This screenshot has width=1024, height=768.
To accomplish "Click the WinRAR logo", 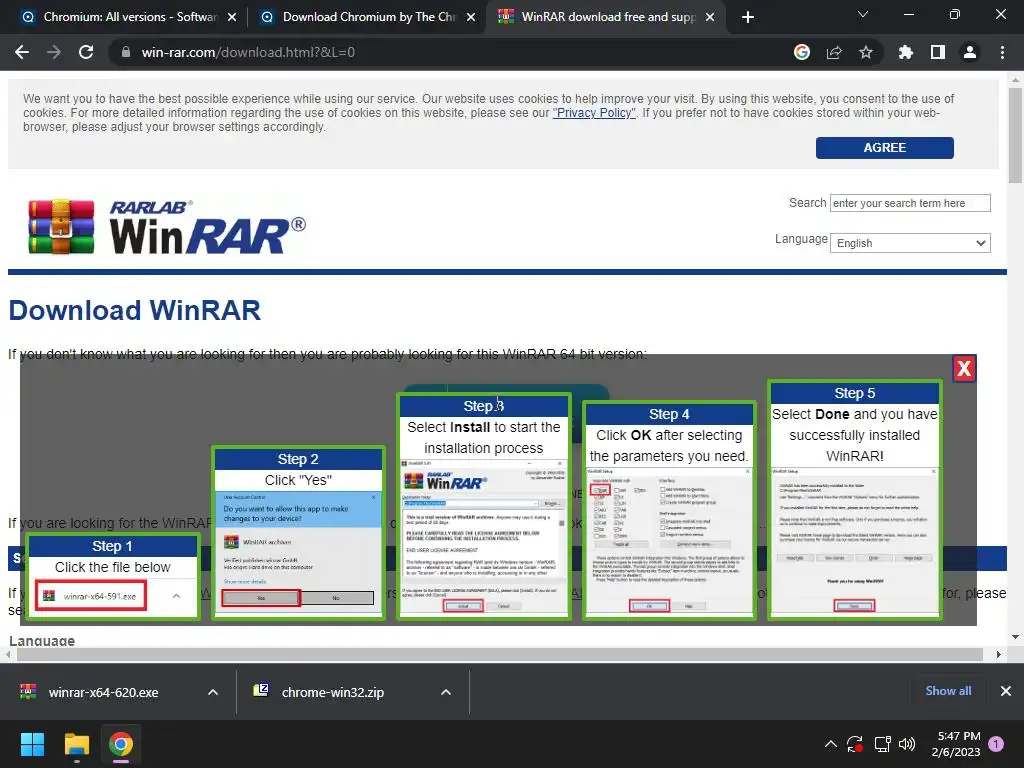I will (x=167, y=226).
